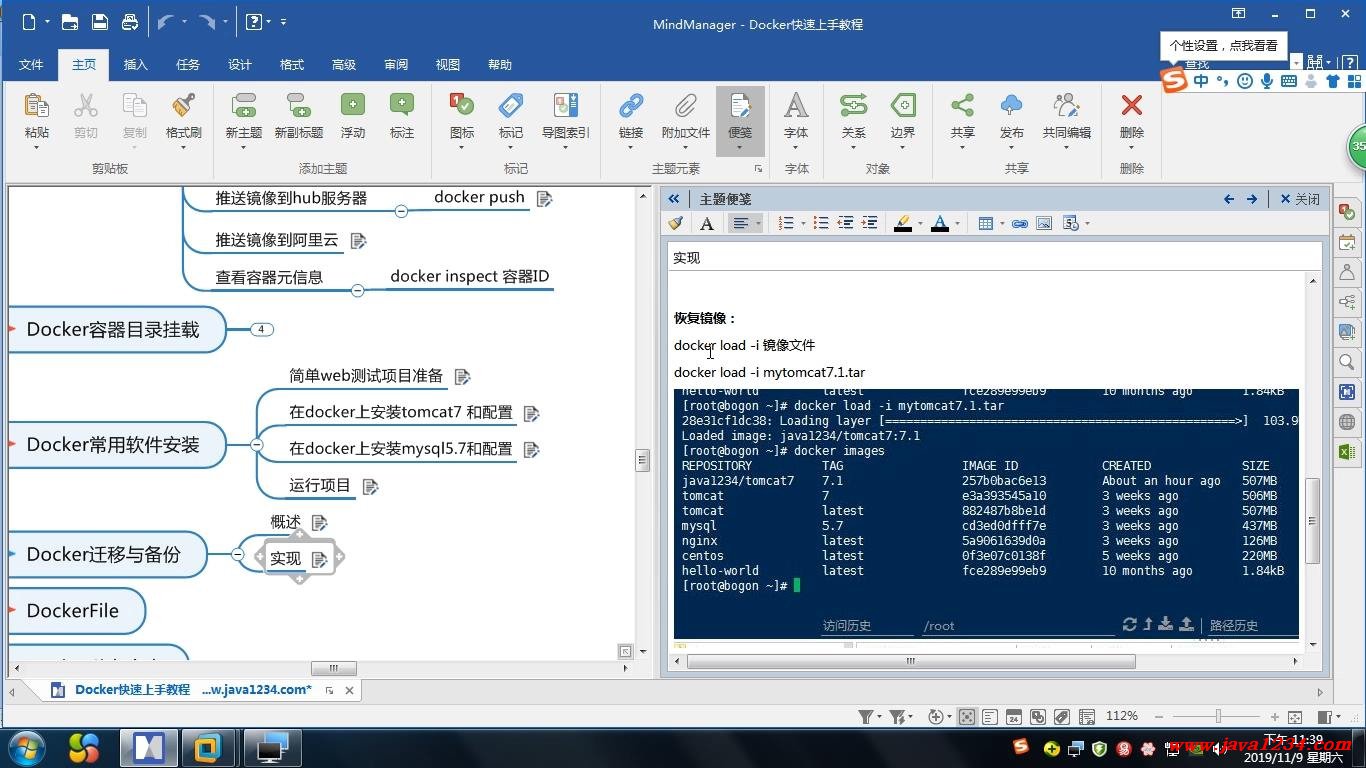The height and width of the screenshot is (768, 1366).
Task: Insert a 标注 callout topic
Action: click(x=402, y=116)
